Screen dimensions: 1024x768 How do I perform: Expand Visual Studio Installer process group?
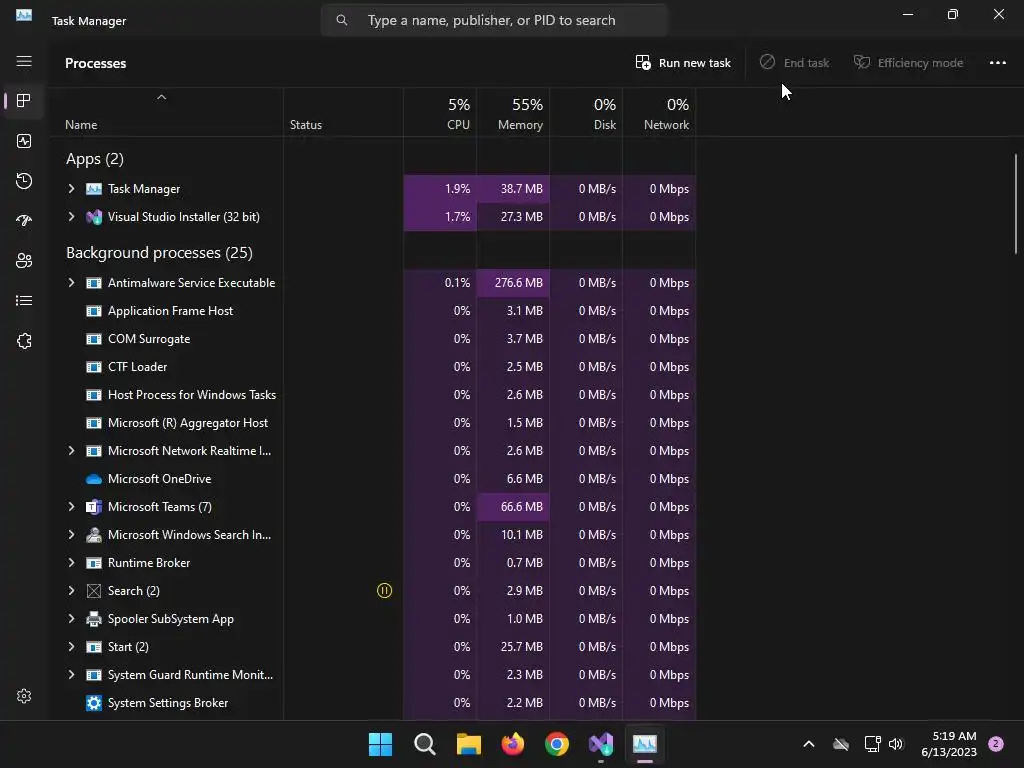[x=71, y=217]
